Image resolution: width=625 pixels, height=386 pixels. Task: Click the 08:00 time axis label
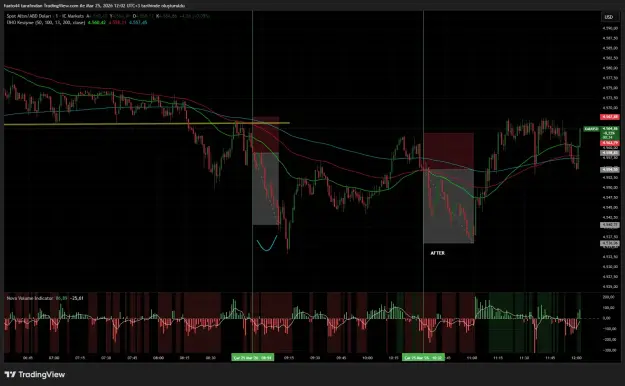(x=158, y=358)
